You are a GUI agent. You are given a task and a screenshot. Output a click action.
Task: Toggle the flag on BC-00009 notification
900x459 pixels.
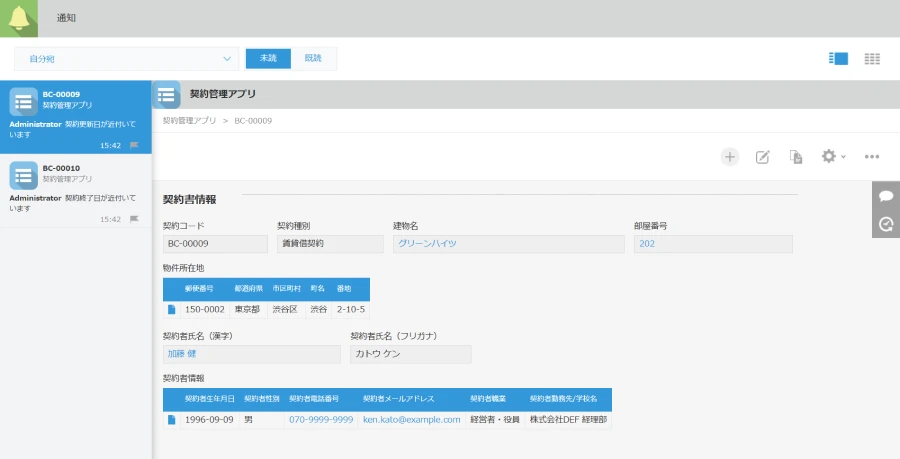tap(134, 145)
